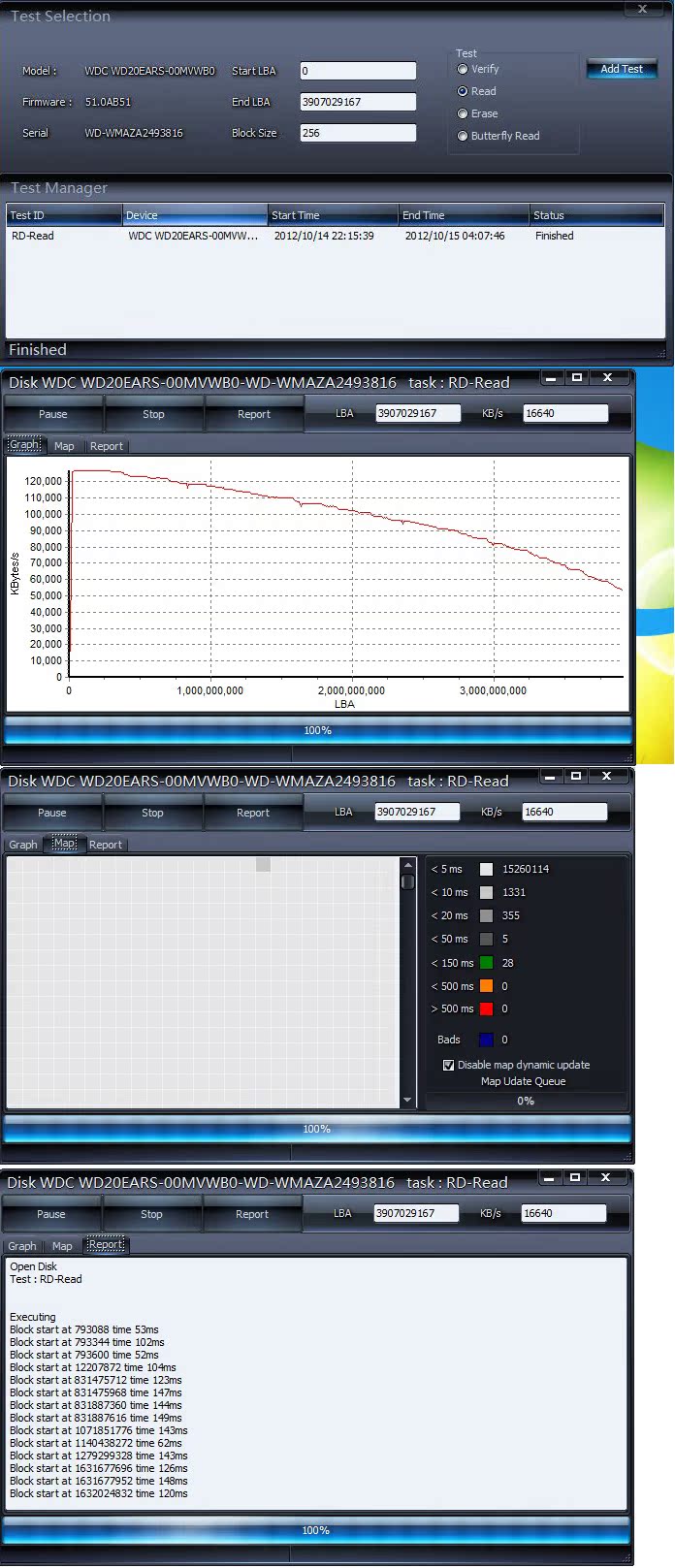Minimize the speed-graph disk window

[x=552, y=377]
